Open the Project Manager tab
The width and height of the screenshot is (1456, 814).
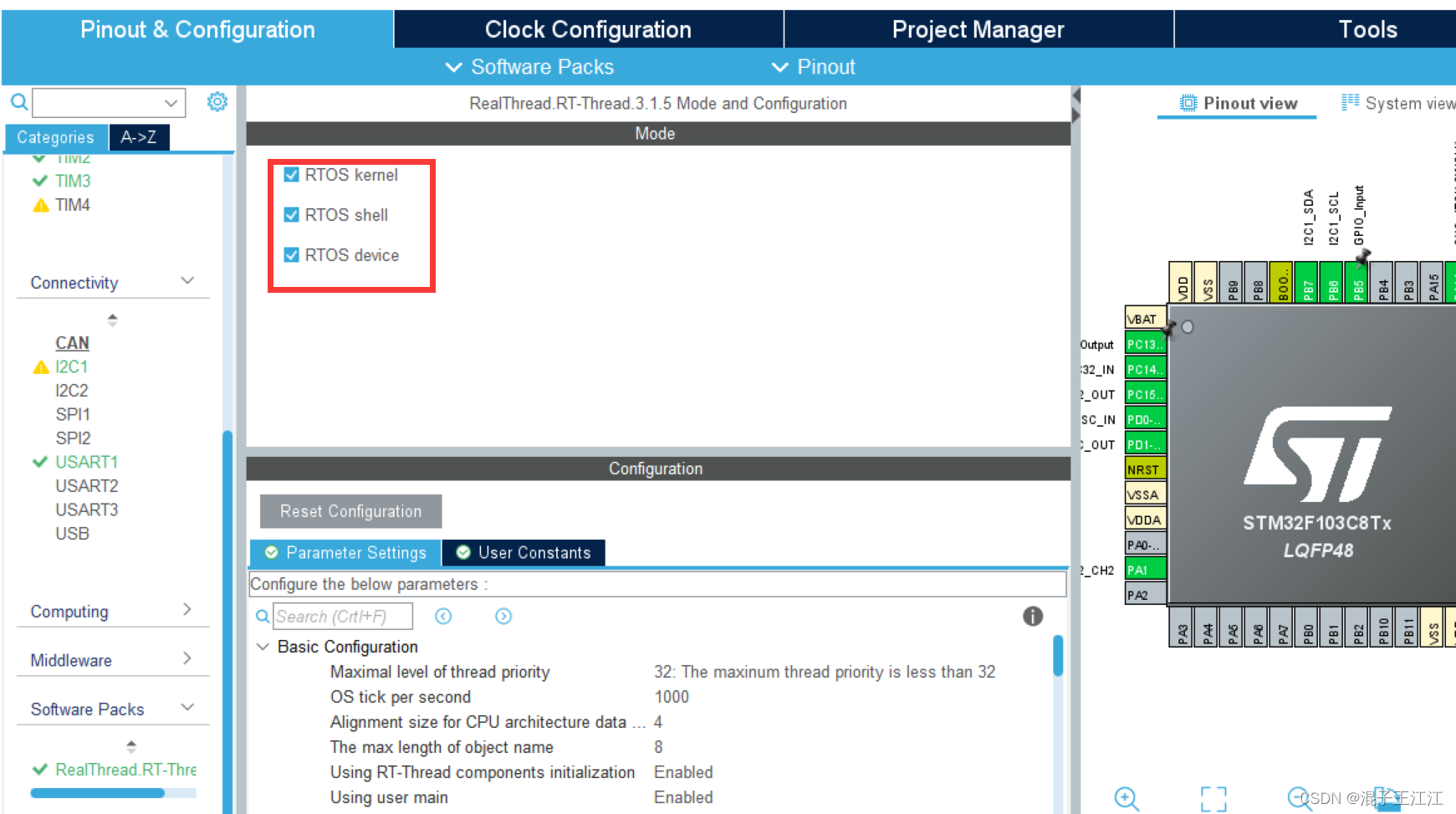[978, 29]
